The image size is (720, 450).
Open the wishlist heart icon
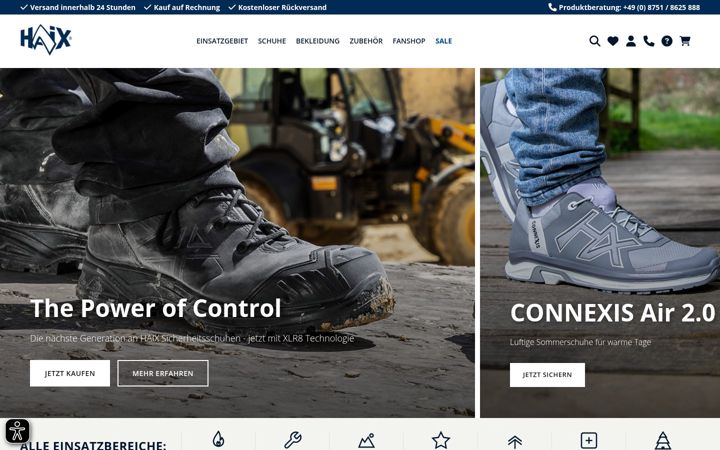pyautogui.click(x=613, y=41)
